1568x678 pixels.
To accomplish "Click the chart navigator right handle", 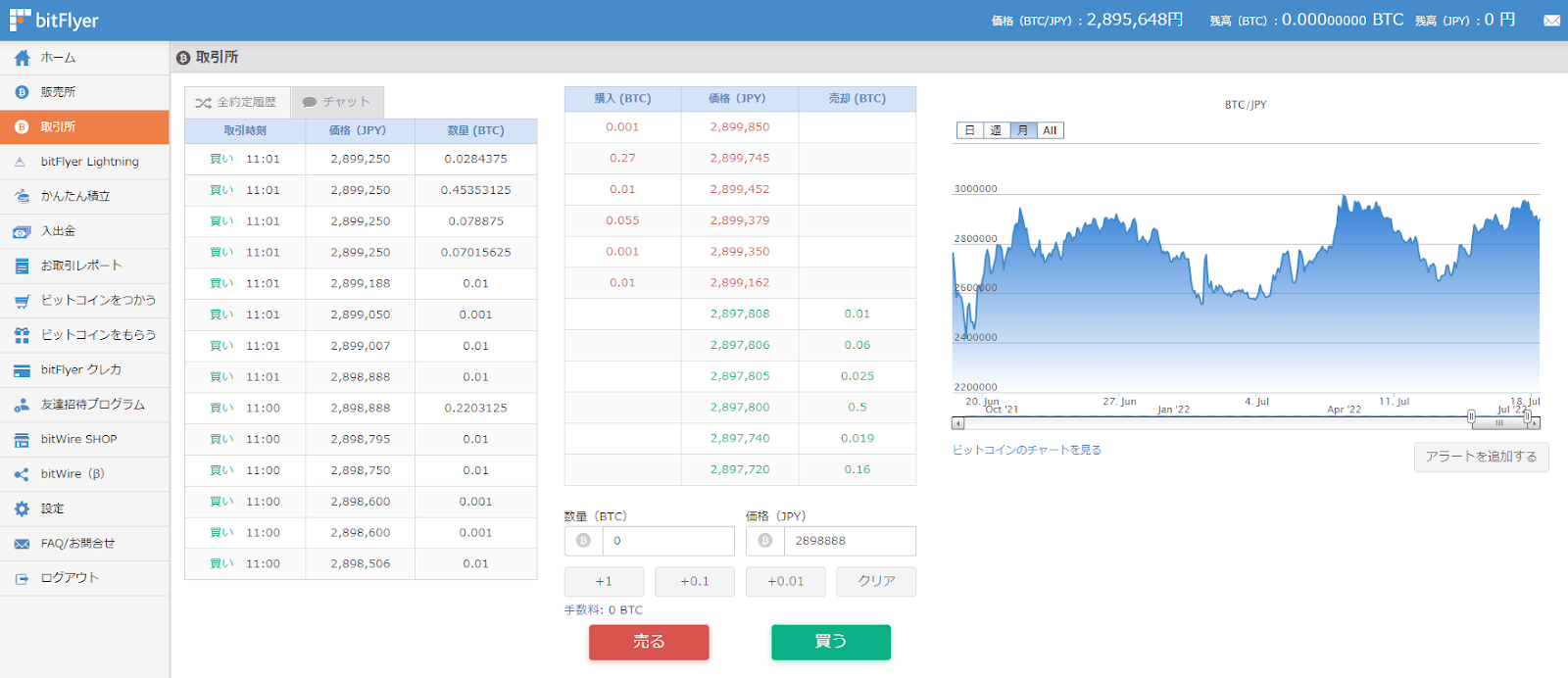I will click(1527, 417).
